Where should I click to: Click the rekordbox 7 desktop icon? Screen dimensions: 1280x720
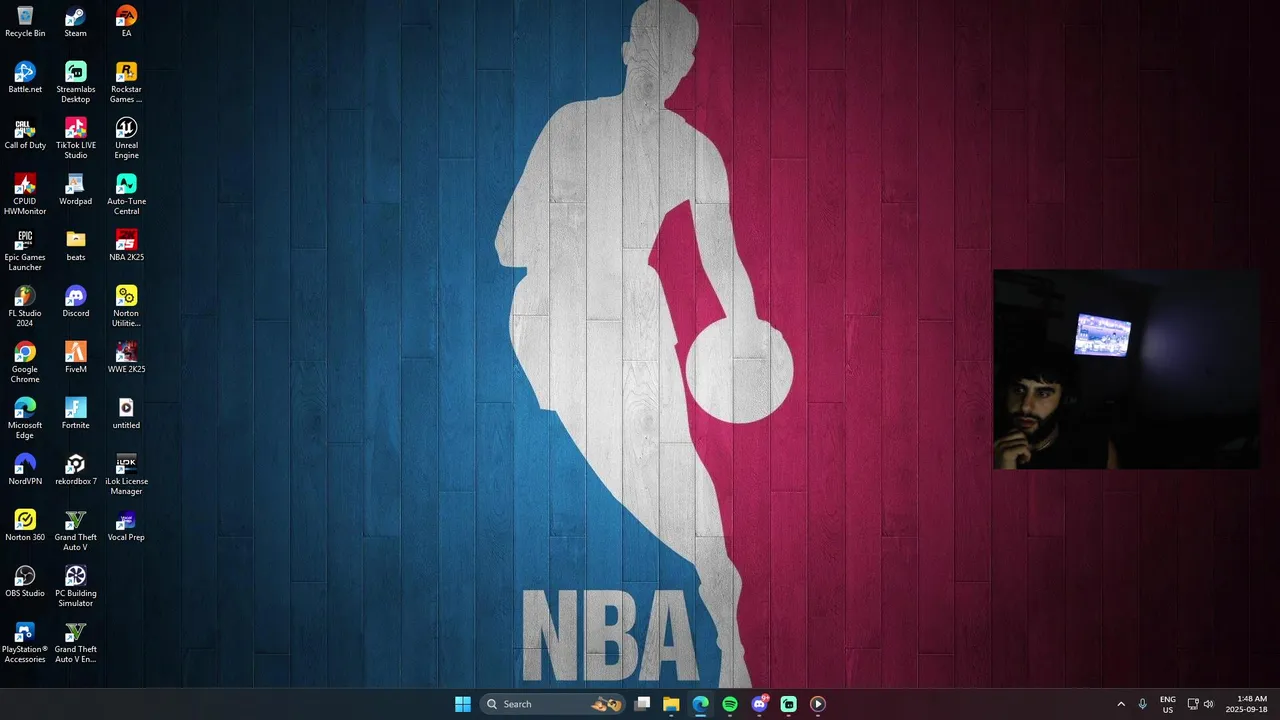75,470
